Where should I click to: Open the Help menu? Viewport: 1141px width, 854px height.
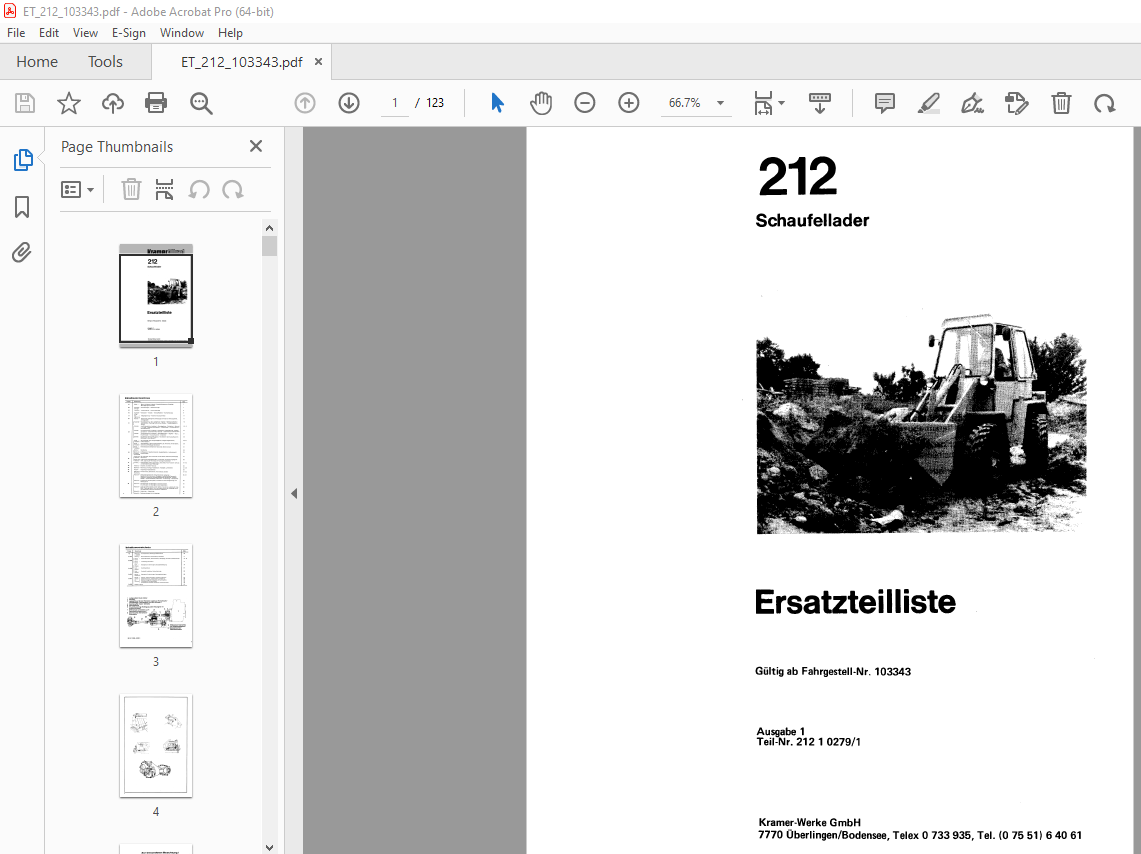[230, 33]
